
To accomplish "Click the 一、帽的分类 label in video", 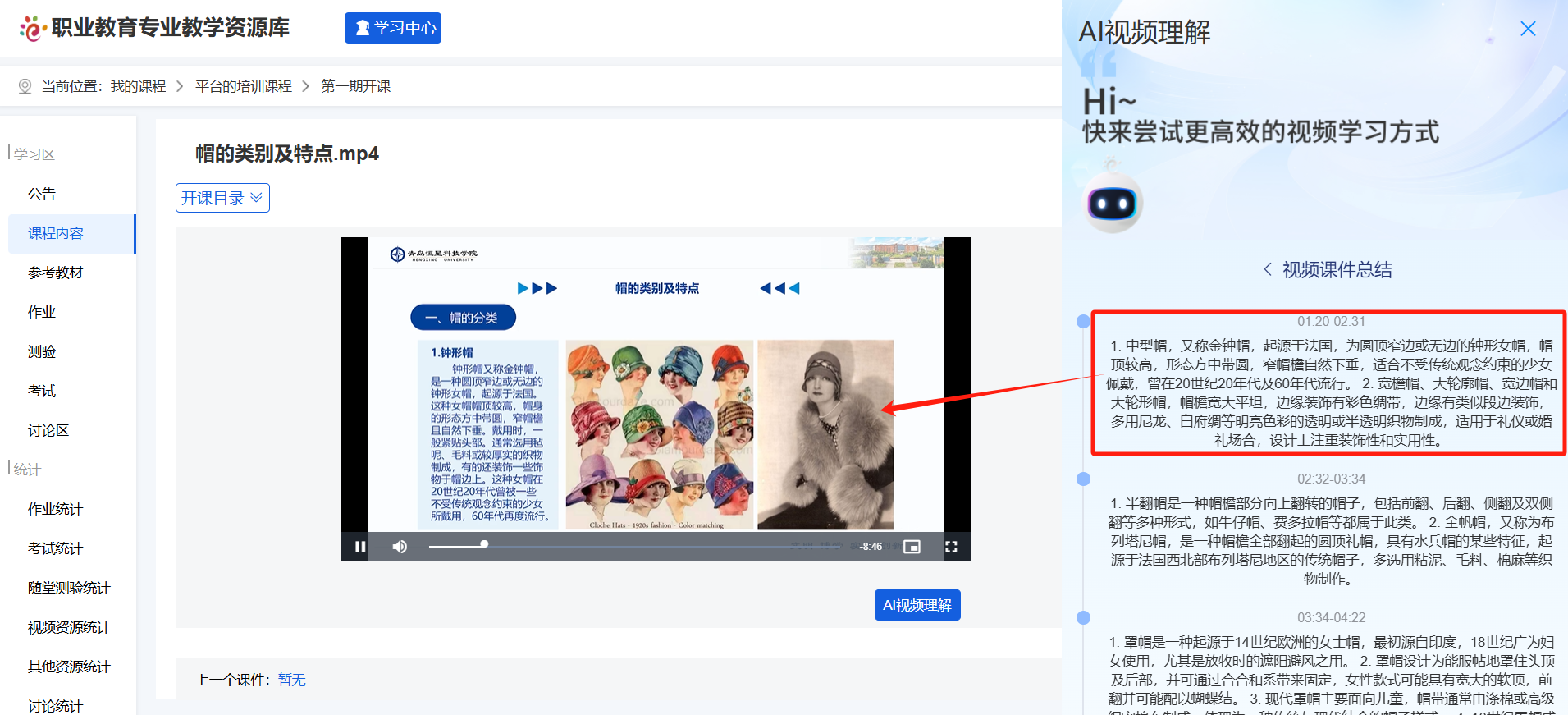I will coord(463,318).
